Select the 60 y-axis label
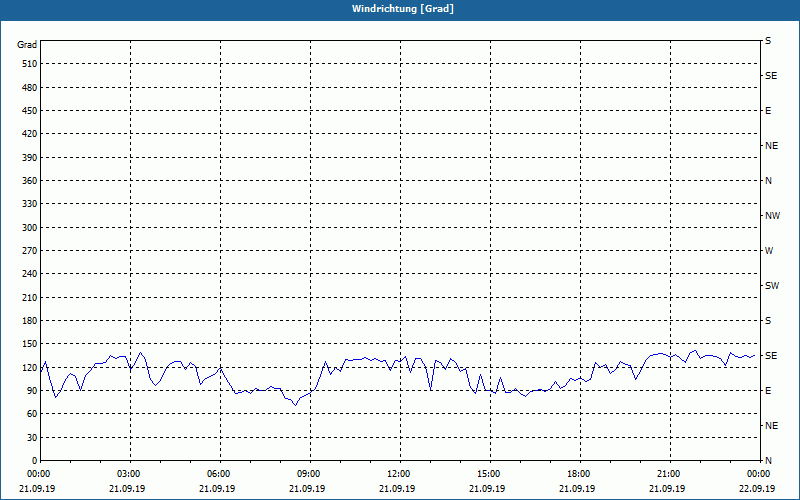This screenshot has width=800, height=500. click(x=32, y=414)
